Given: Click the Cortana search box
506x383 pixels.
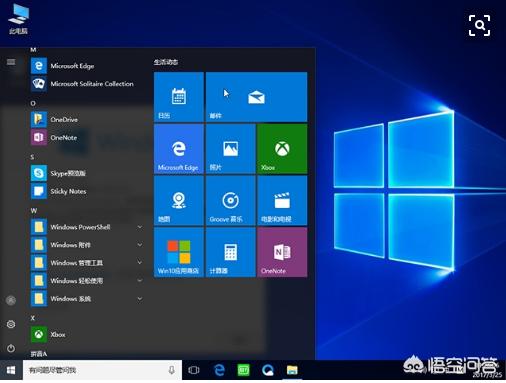Looking at the screenshot, I should pyautogui.click(x=102, y=370).
